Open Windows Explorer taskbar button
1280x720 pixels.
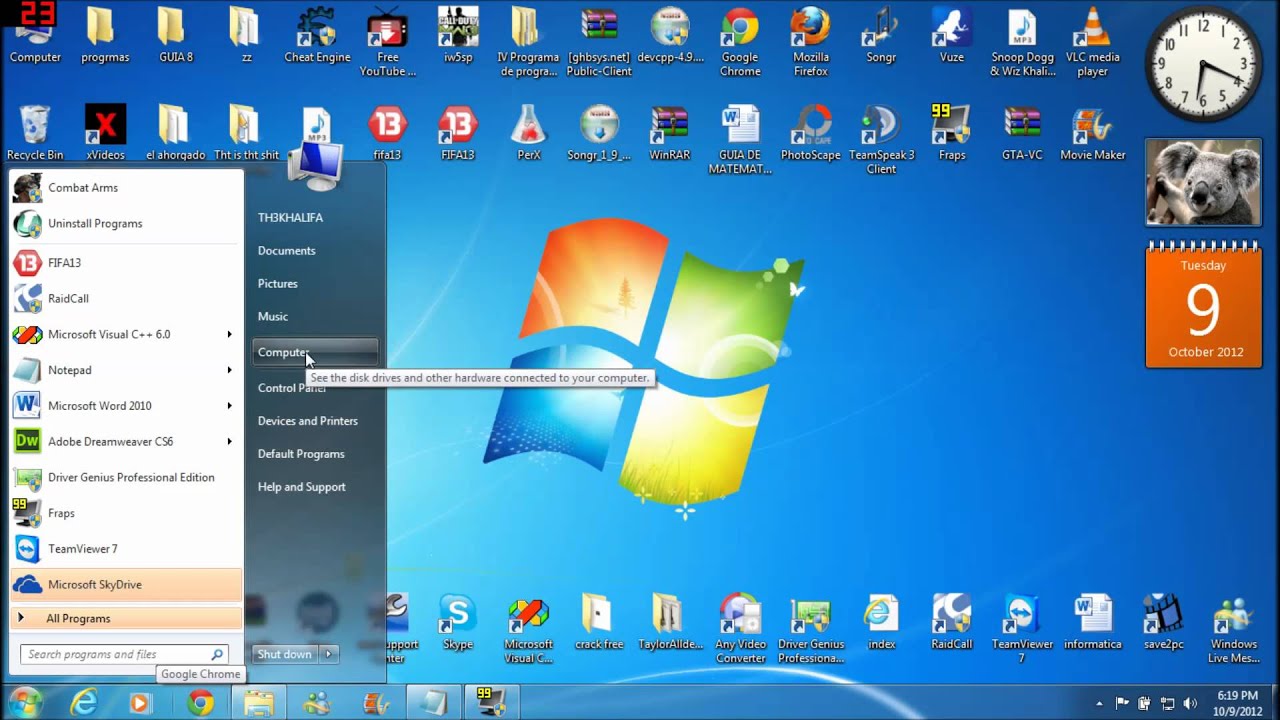click(x=259, y=703)
